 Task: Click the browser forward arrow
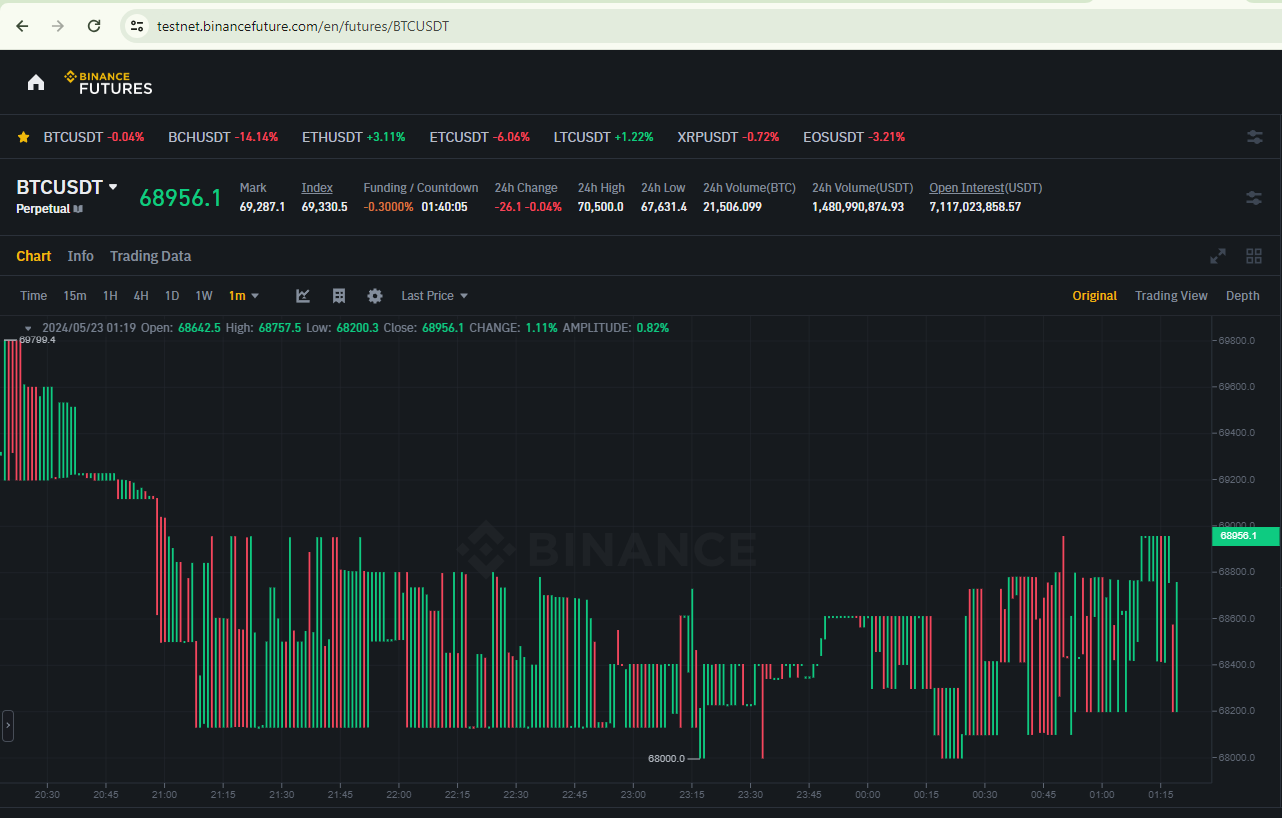58,26
